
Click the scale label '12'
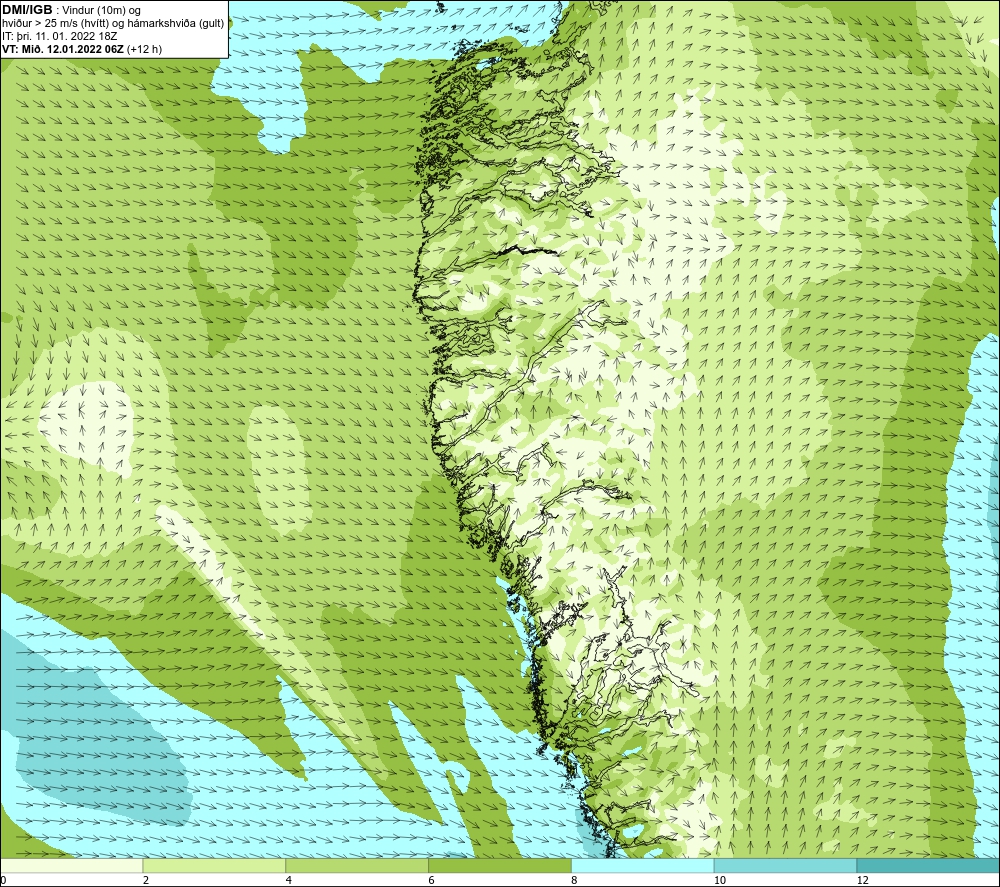click(863, 881)
